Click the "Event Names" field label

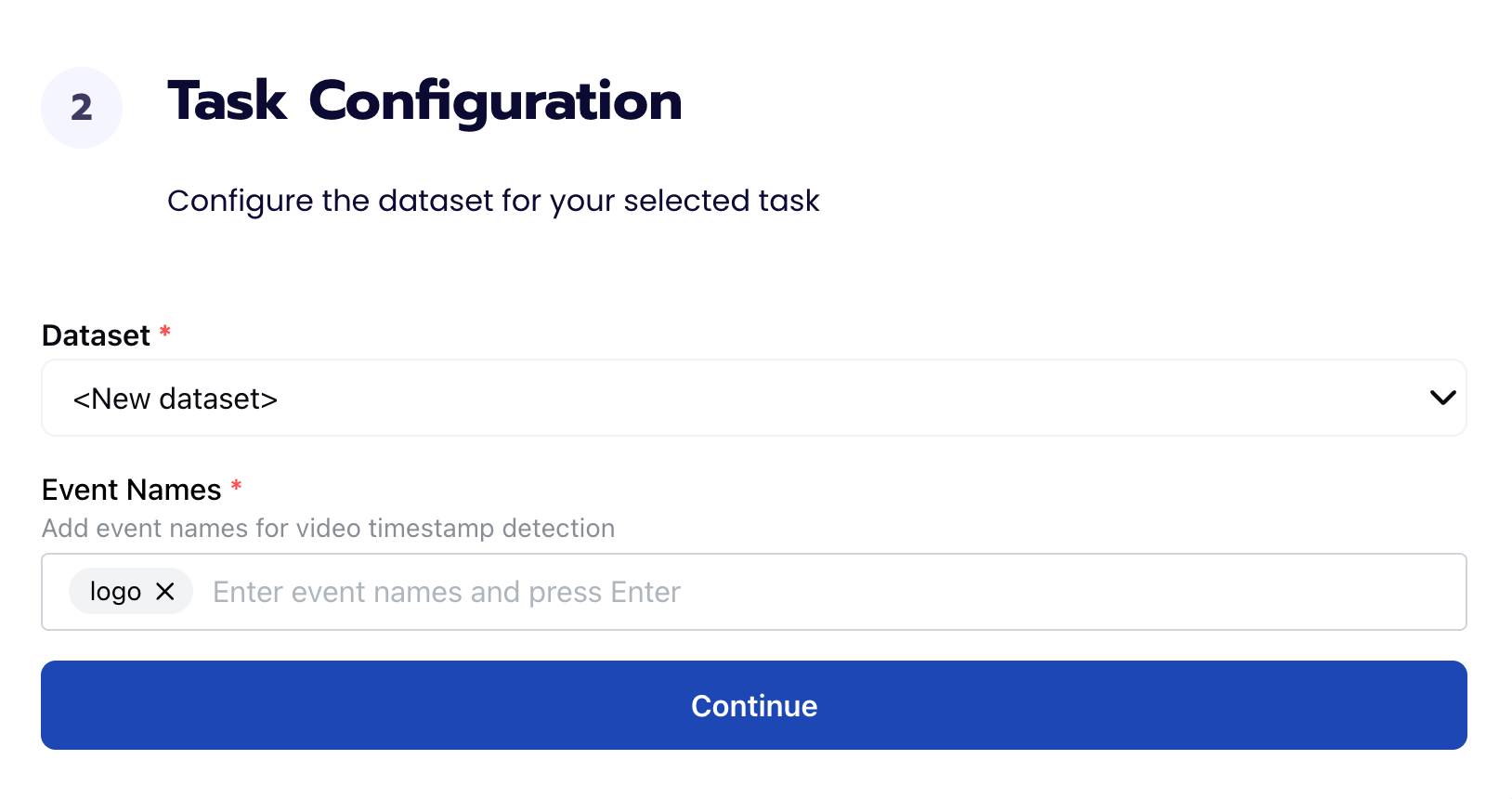(x=131, y=490)
